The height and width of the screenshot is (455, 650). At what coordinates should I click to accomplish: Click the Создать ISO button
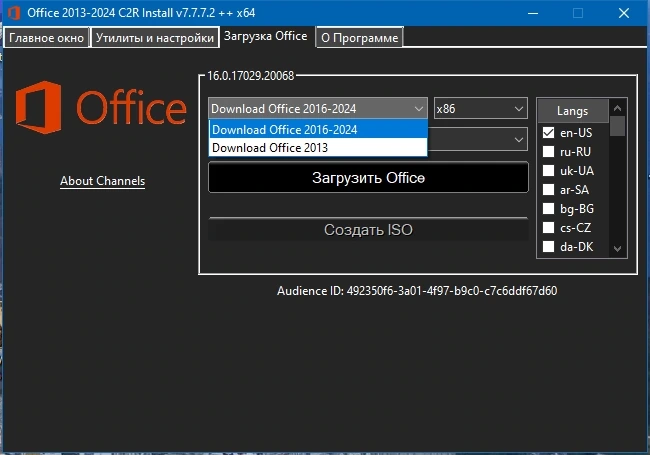pyautogui.click(x=368, y=229)
